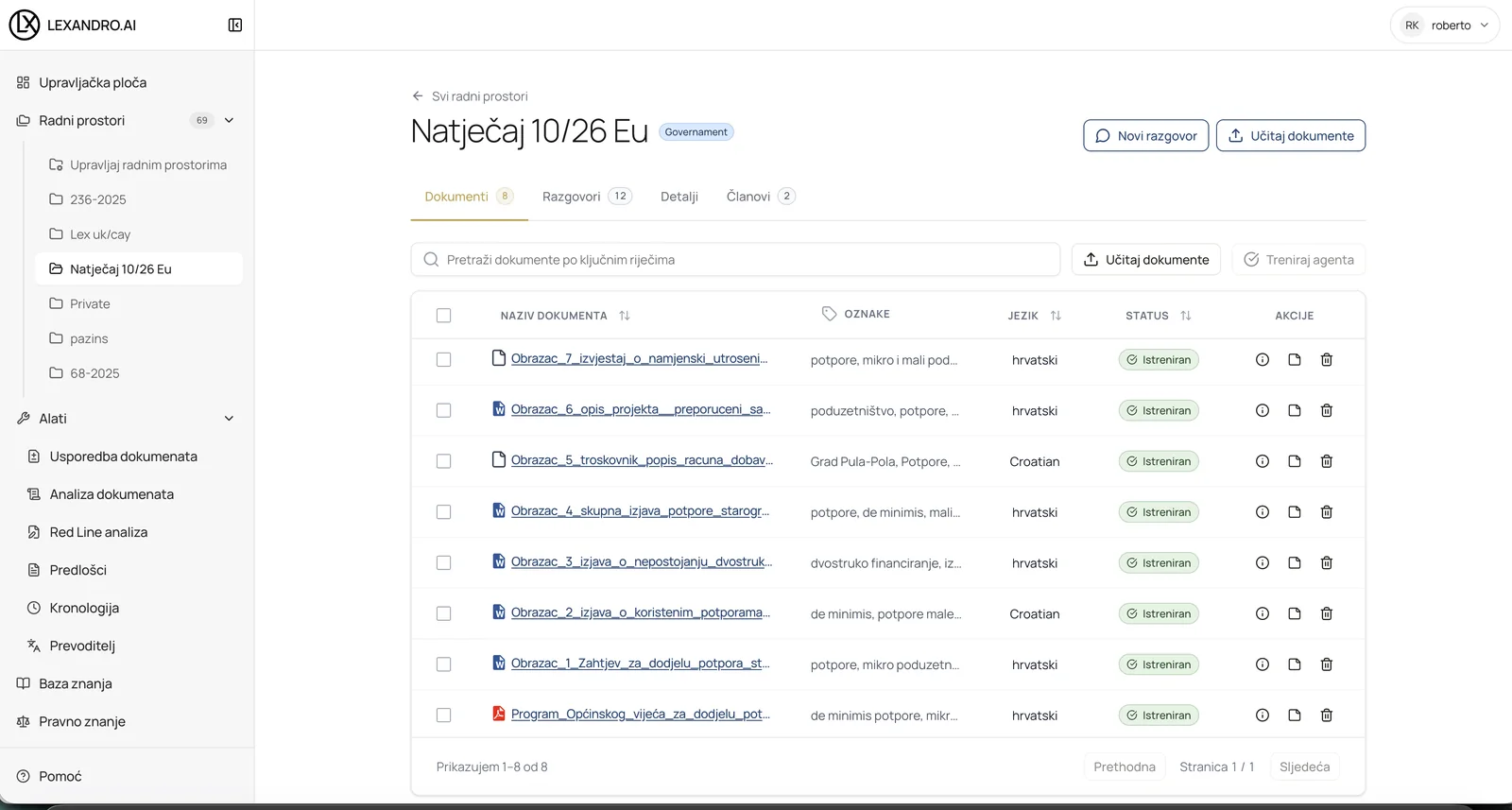Check the box for Obrazac_4 document
This screenshot has width=1512, height=810.
pos(443,512)
